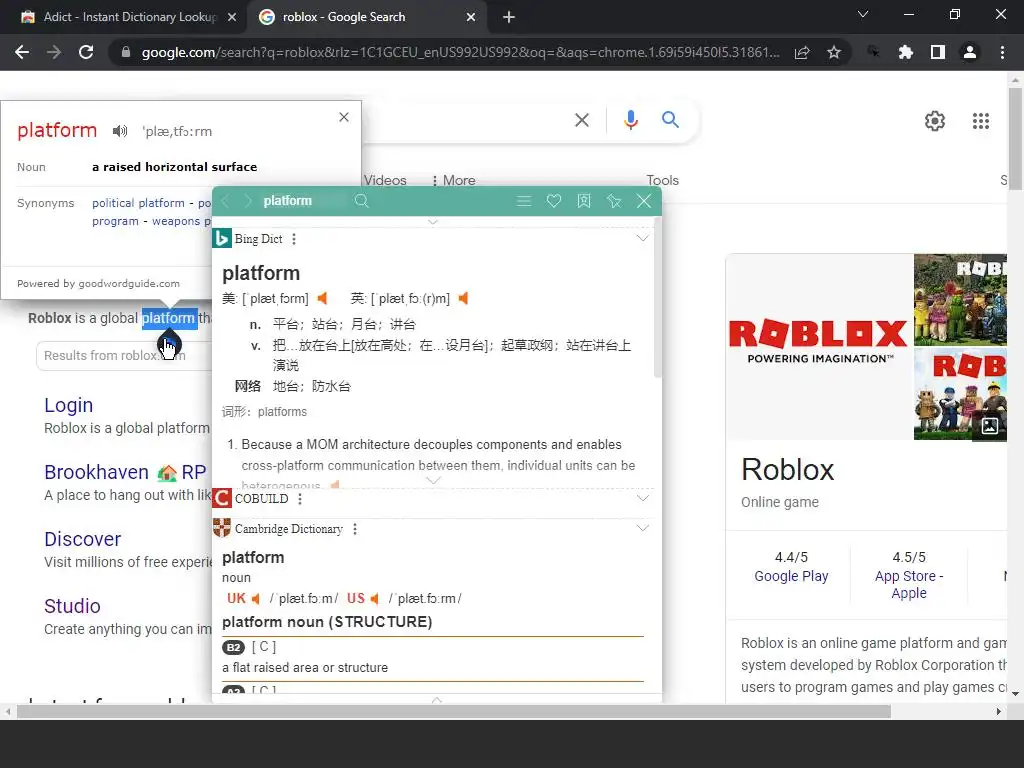Click the notebook bookmark icon in the dictionary panel
This screenshot has height=768, width=1024.
[584, 200]
